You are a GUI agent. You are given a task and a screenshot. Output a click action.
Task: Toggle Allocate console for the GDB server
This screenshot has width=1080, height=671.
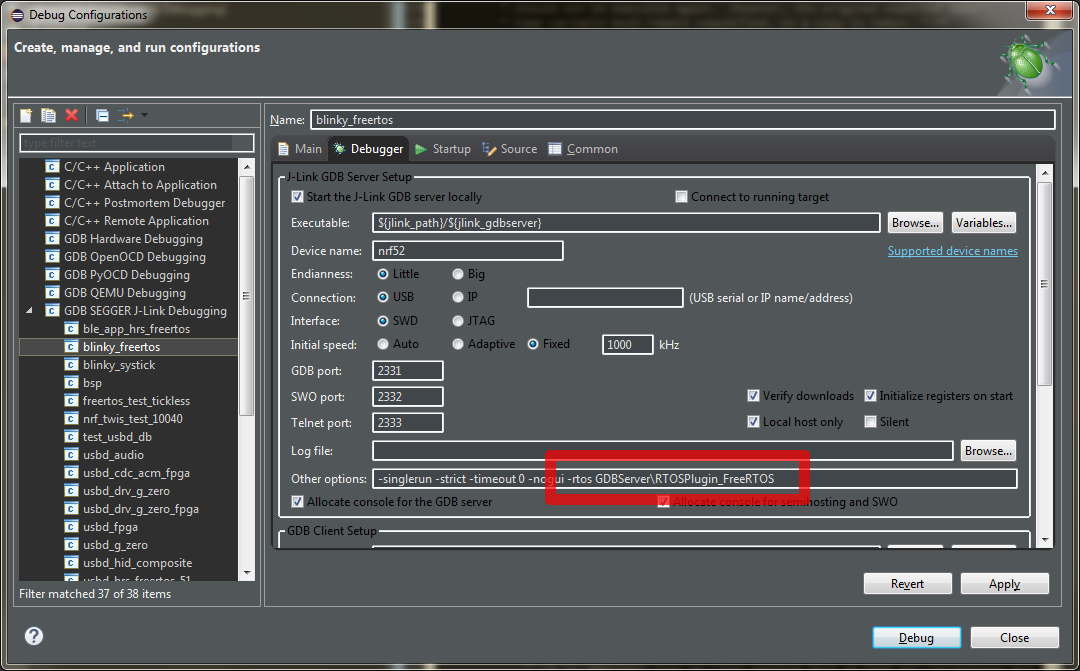coord(298,502)
